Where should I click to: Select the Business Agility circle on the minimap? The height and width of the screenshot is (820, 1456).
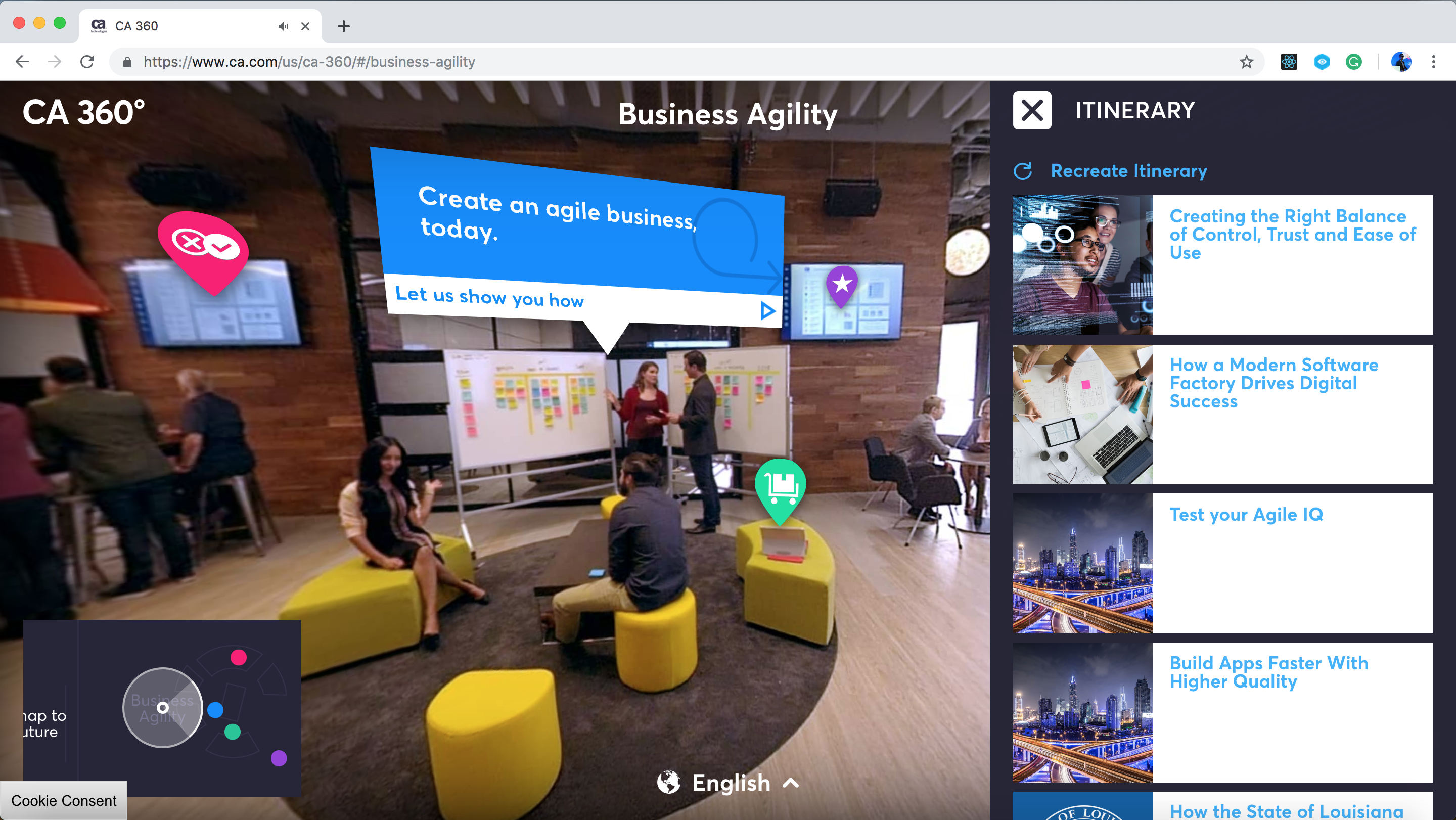click(x=163, y=708)
